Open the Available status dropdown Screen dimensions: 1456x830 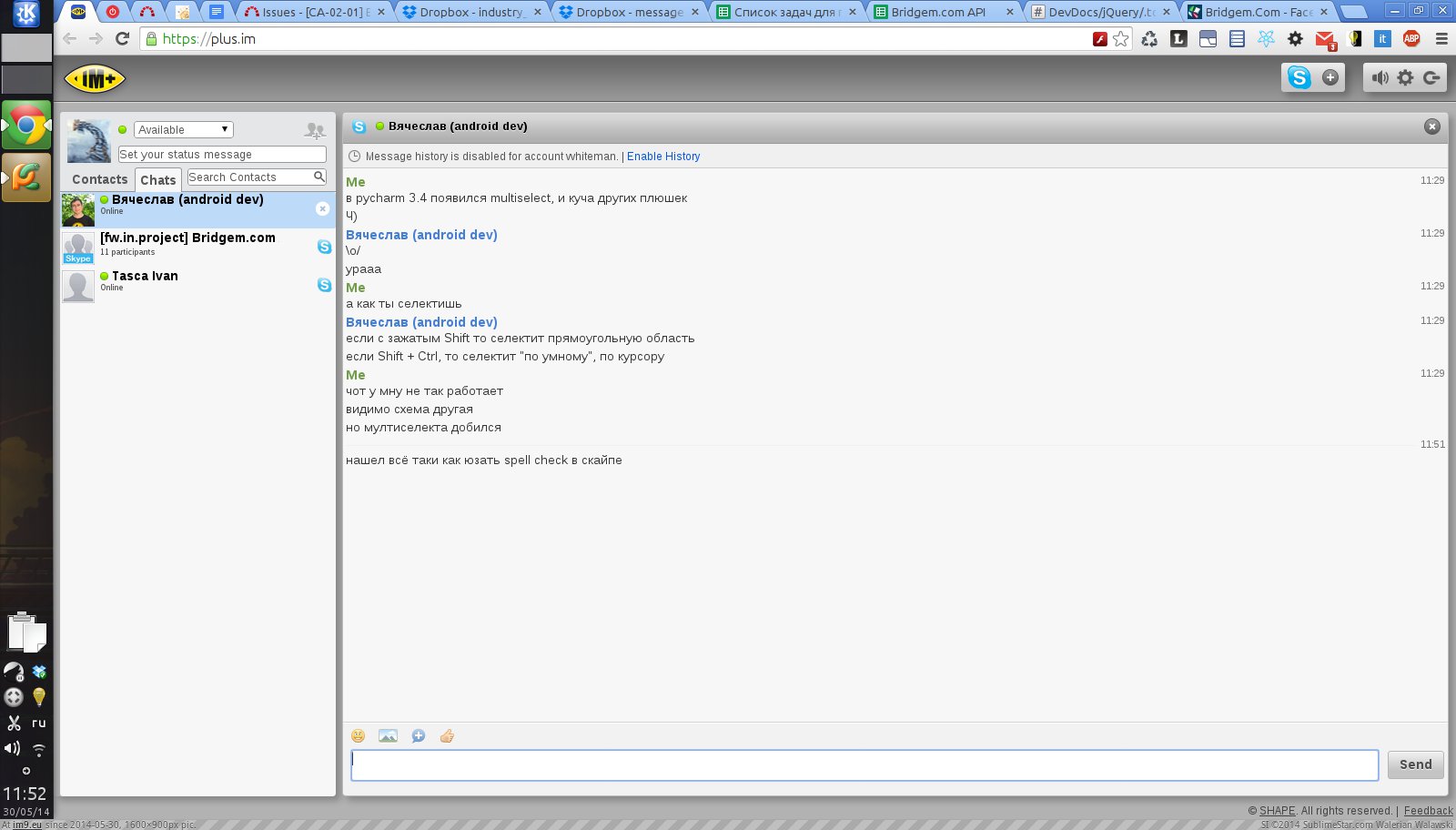tap(184, 130)
